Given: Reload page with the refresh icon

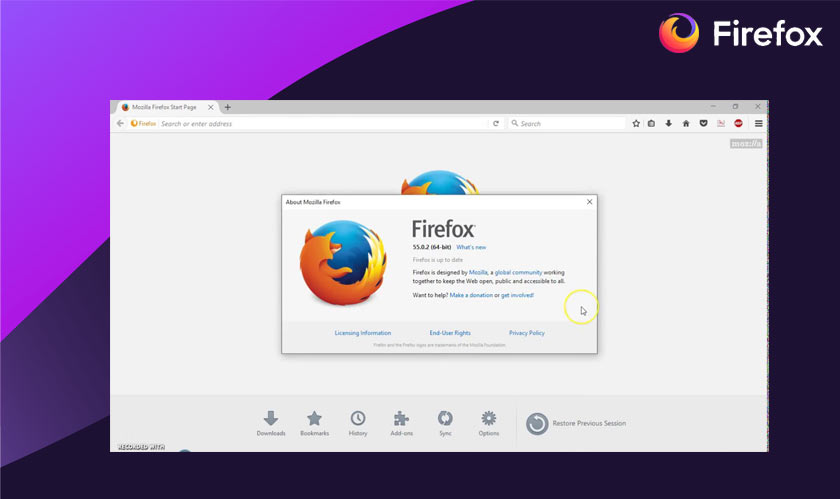Looking at the screenshot, I should [x=496, y=123].
